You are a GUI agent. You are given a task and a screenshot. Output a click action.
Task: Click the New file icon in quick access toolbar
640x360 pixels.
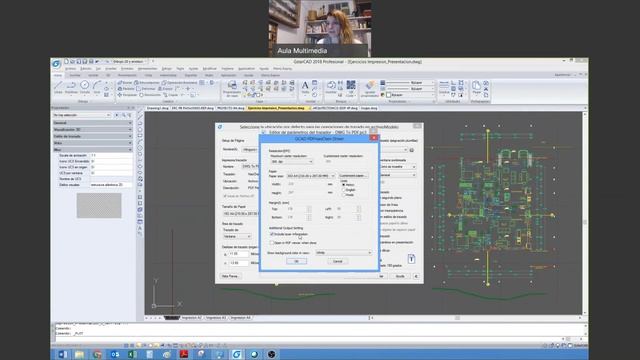(66, 62)
